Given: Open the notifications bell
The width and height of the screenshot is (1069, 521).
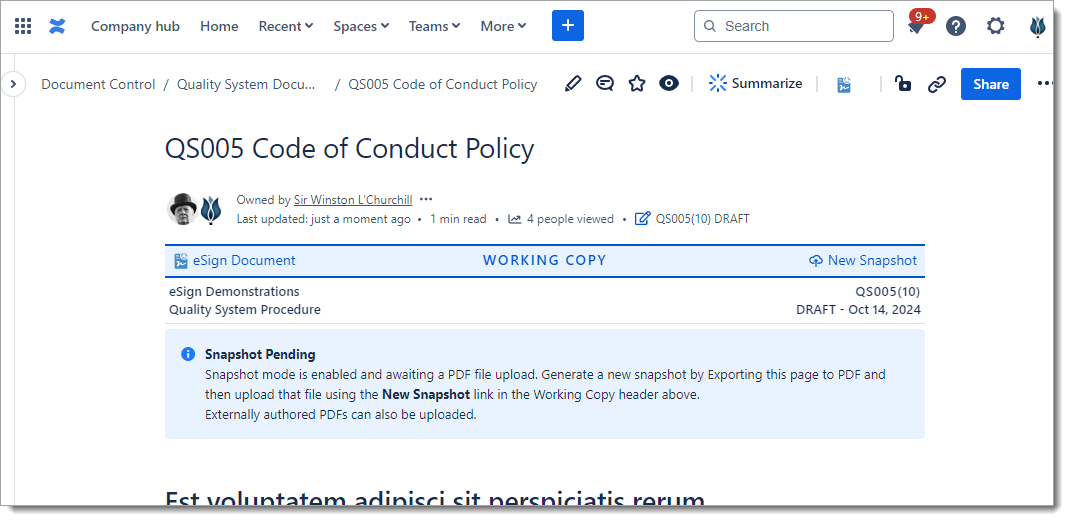Looking at the screenshot, I should 916,27.
